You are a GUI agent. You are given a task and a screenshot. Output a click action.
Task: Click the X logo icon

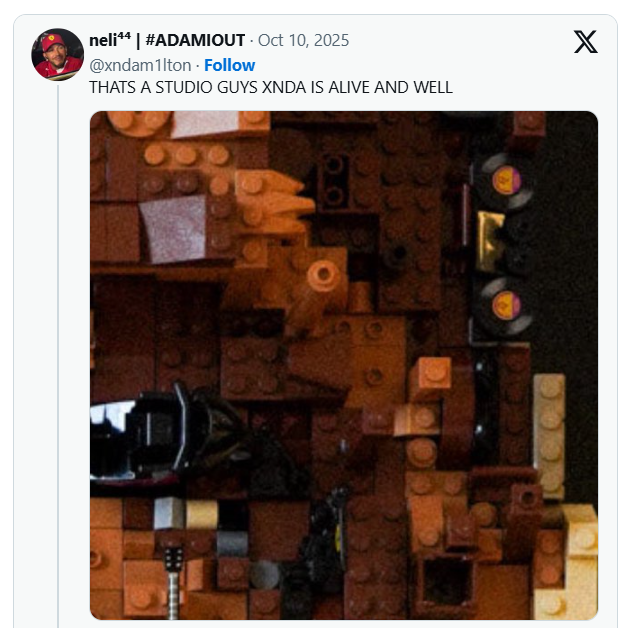coord(586,41)
